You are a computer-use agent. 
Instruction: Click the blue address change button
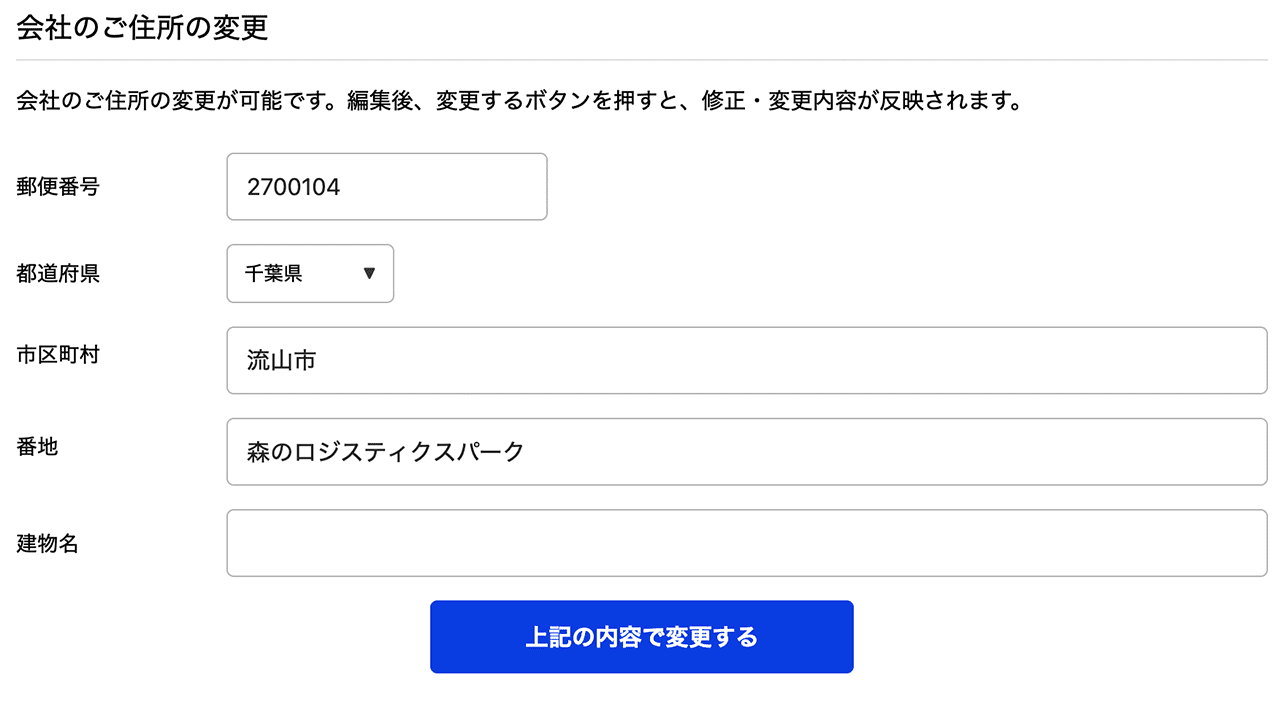pos(641,636)
